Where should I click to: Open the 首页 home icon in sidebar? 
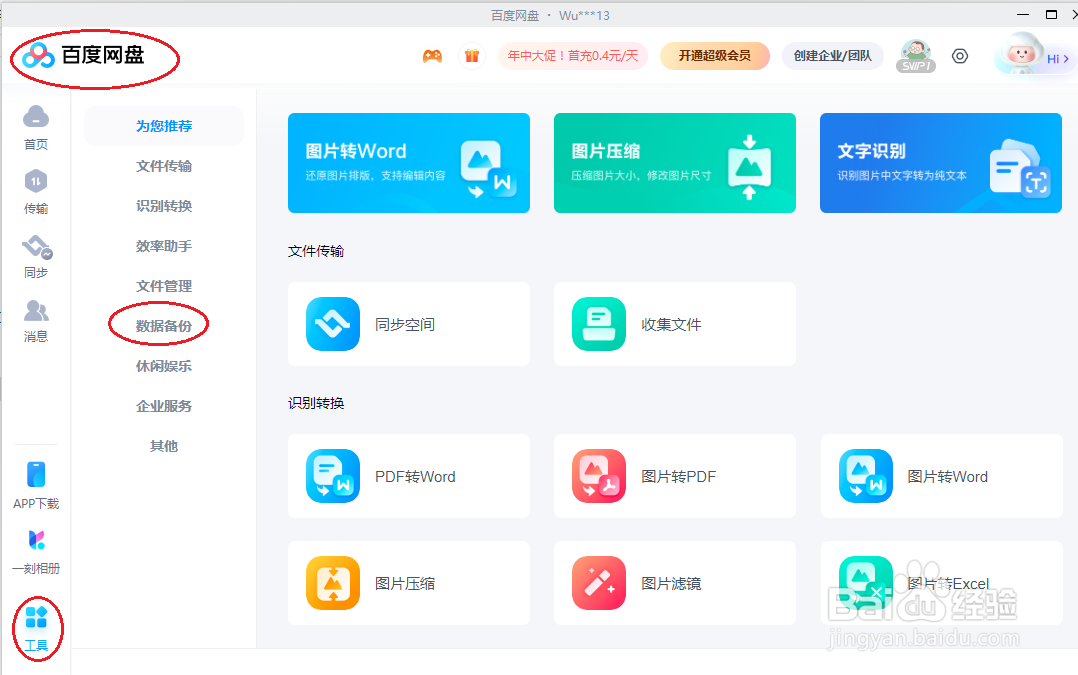coord(36,118)
